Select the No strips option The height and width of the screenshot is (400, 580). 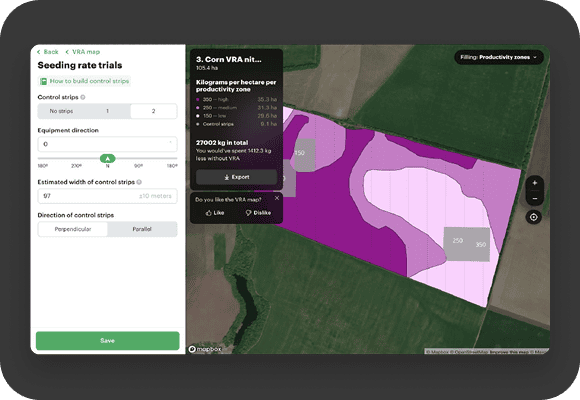pyautogui.click(x=61, y=111)
